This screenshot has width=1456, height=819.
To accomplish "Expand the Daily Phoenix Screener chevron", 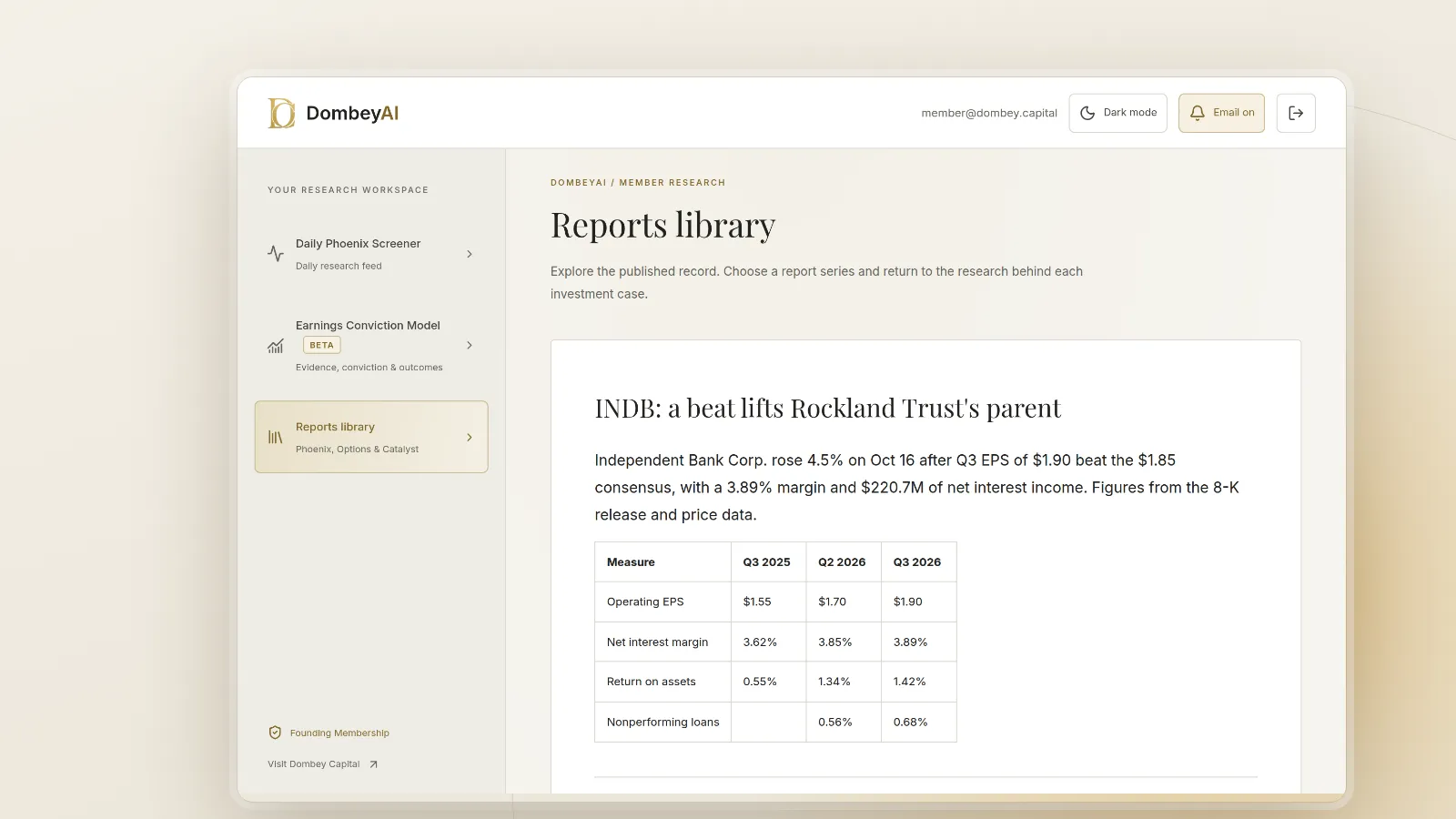I will click(470, 254).
